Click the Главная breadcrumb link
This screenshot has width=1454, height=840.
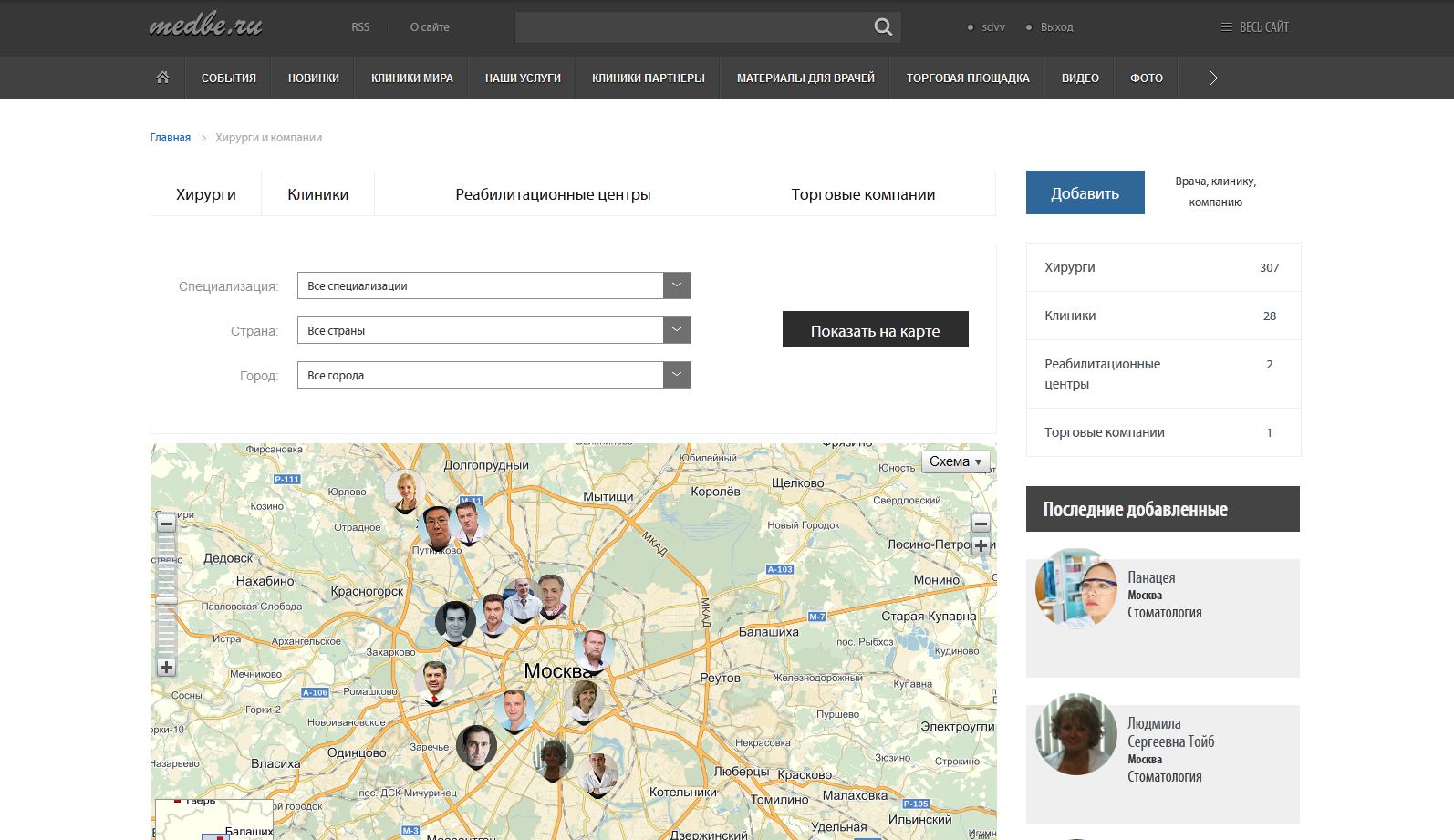pos(171,138)
